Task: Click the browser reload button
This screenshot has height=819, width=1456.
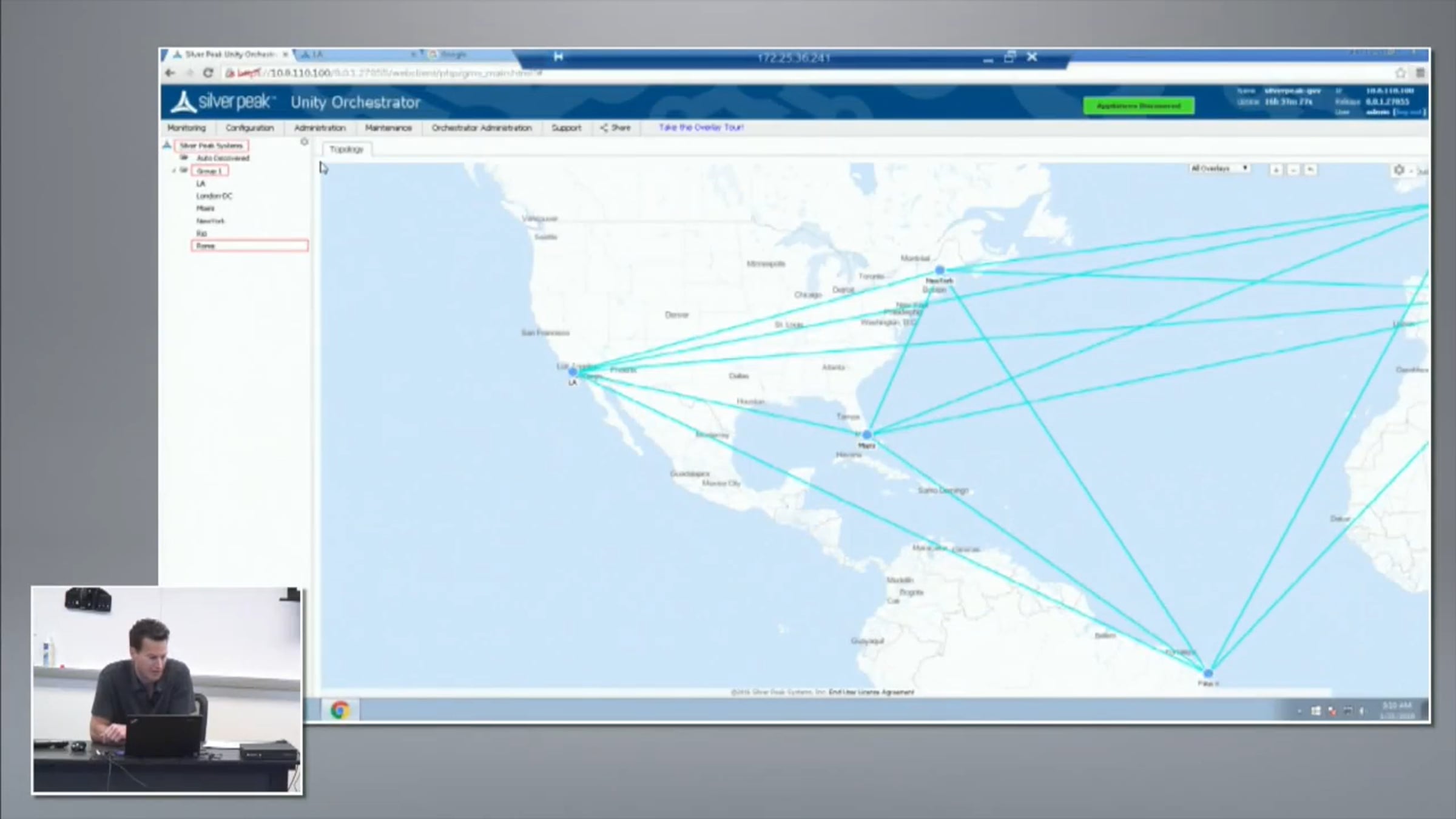Action: click(208, 73)
